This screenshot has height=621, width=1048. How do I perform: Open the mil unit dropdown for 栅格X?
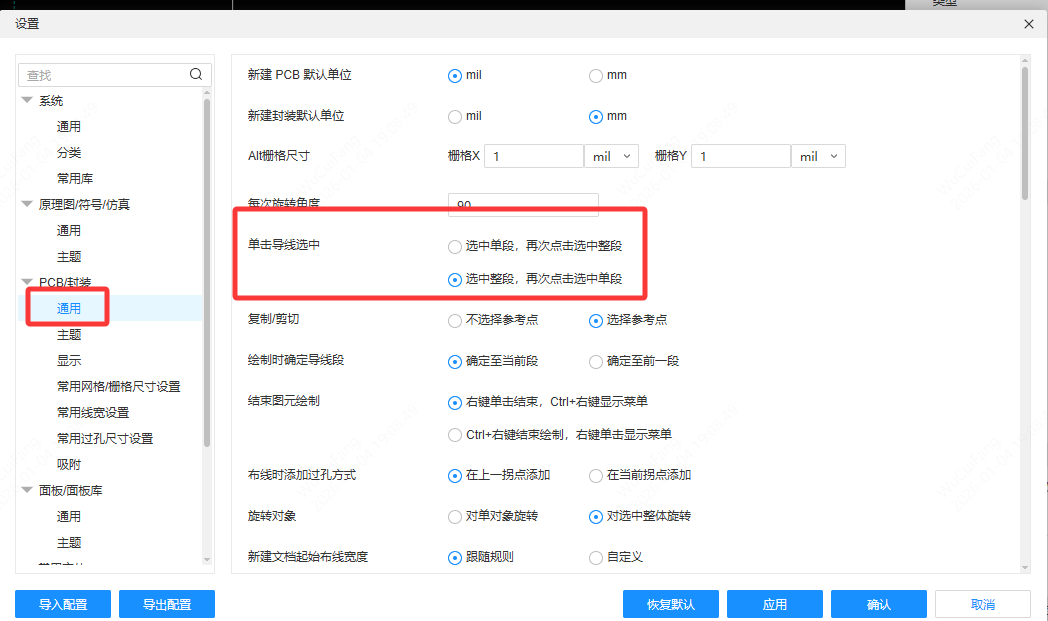pyautogui.click(x=611, y=155)
